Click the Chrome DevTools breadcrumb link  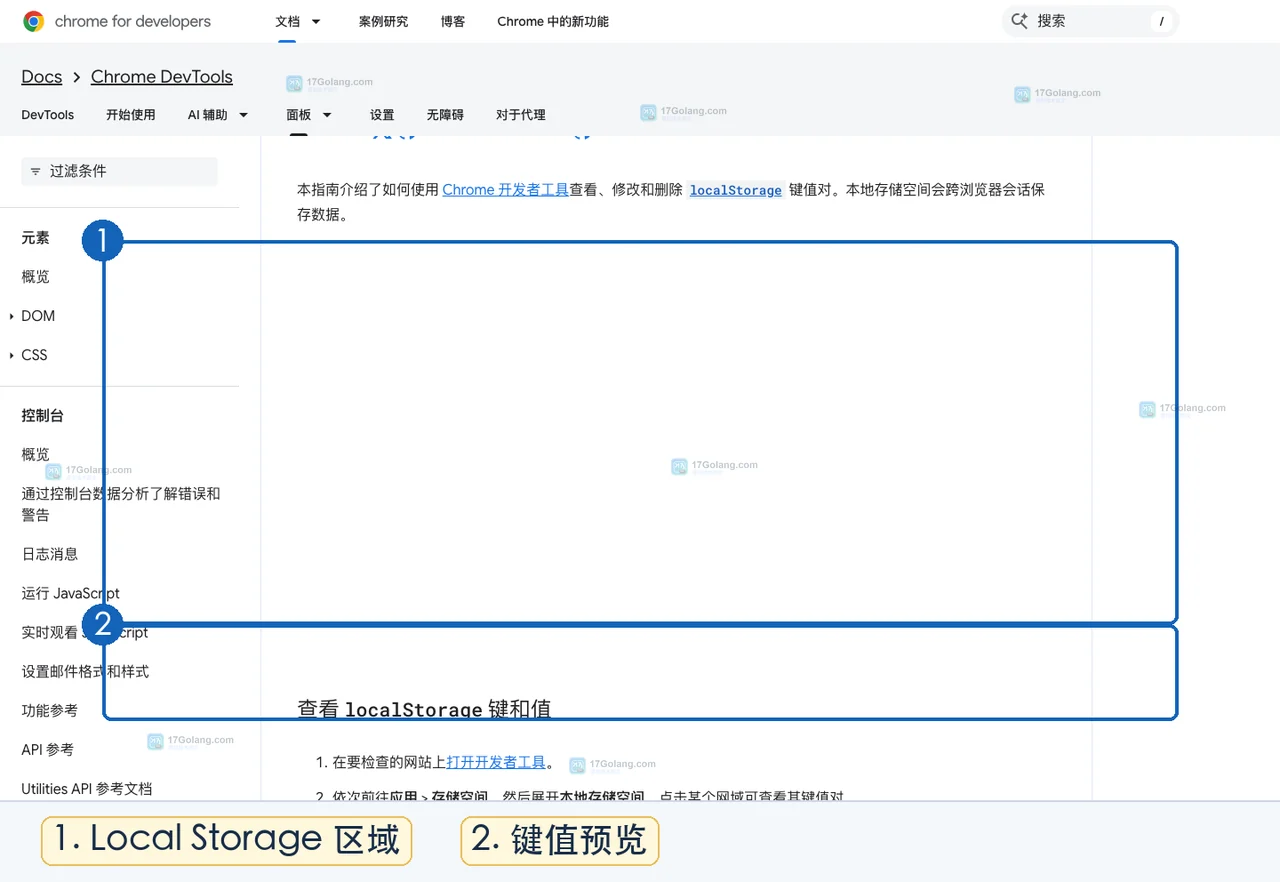pyautogui.click(x=162, y=77)
